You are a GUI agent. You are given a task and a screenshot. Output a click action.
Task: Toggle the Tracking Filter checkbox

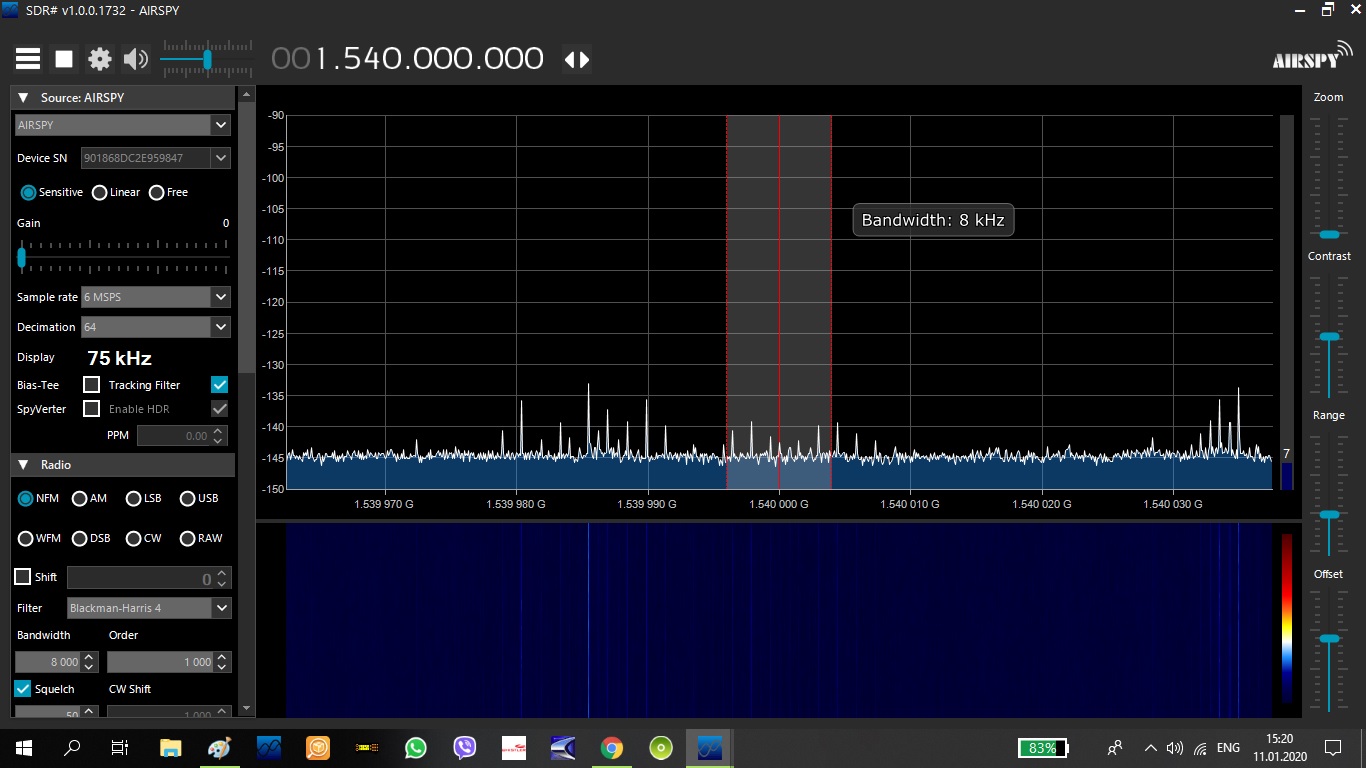coord(220,384)
